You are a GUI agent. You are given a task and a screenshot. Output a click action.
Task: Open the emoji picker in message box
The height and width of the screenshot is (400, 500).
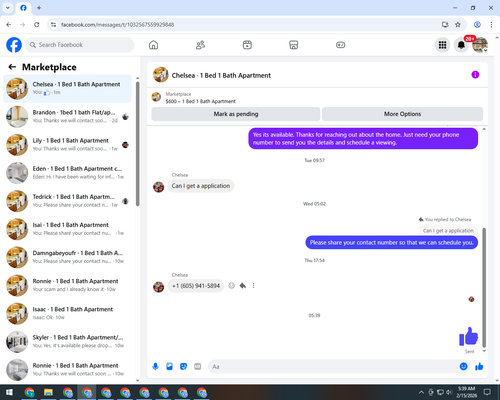[x=463, y=367]
